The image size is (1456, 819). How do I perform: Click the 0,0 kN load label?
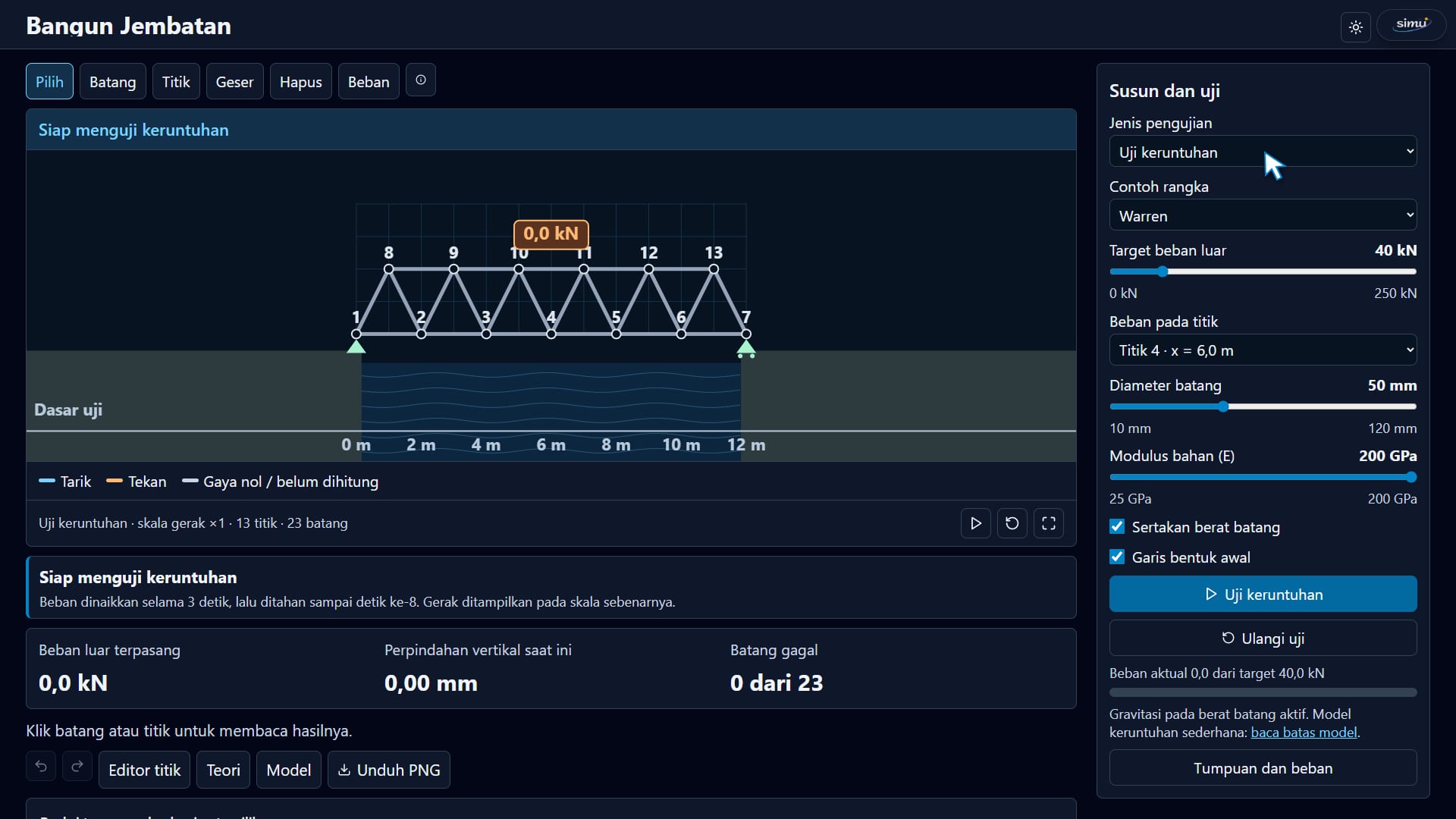click(551, 234)
